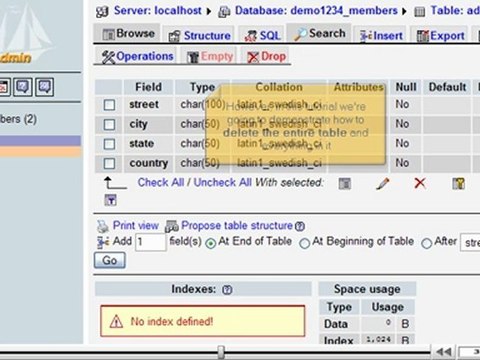Go to the Search tab
The image size is (480, 360).
[x=319, y=33]
